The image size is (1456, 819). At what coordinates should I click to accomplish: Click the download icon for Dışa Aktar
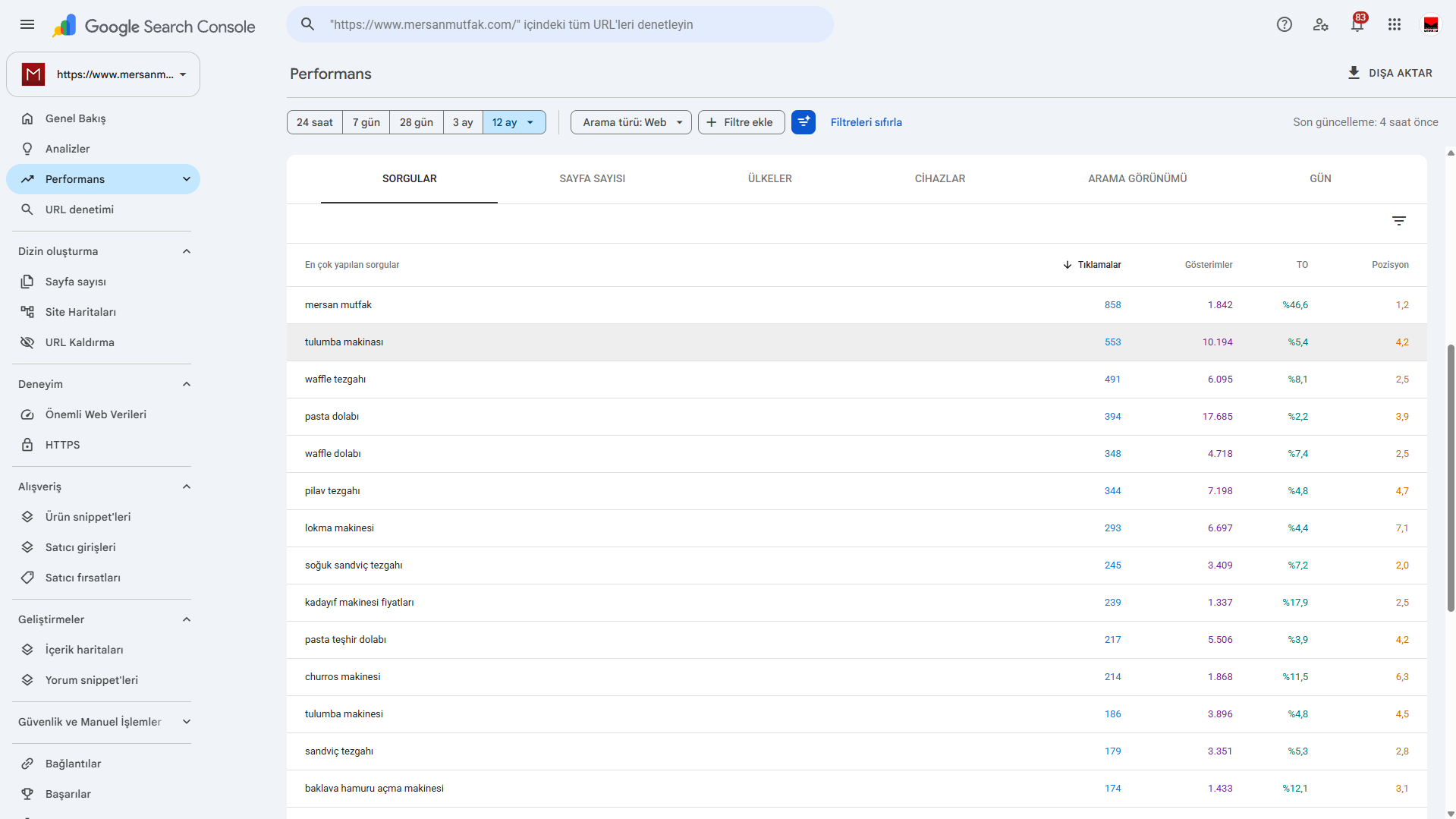(x=1354, y=73)
